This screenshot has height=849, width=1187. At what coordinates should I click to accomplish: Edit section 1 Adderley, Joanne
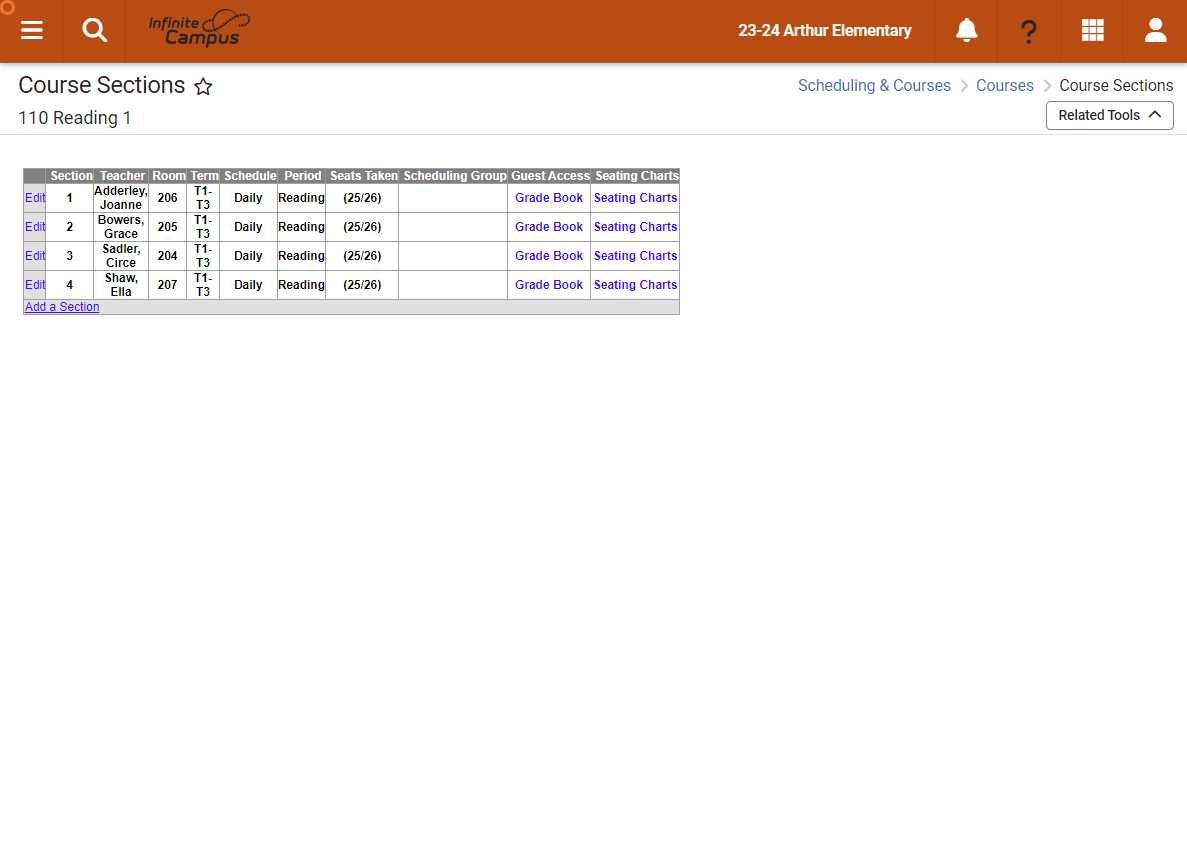tap(35, 197)
